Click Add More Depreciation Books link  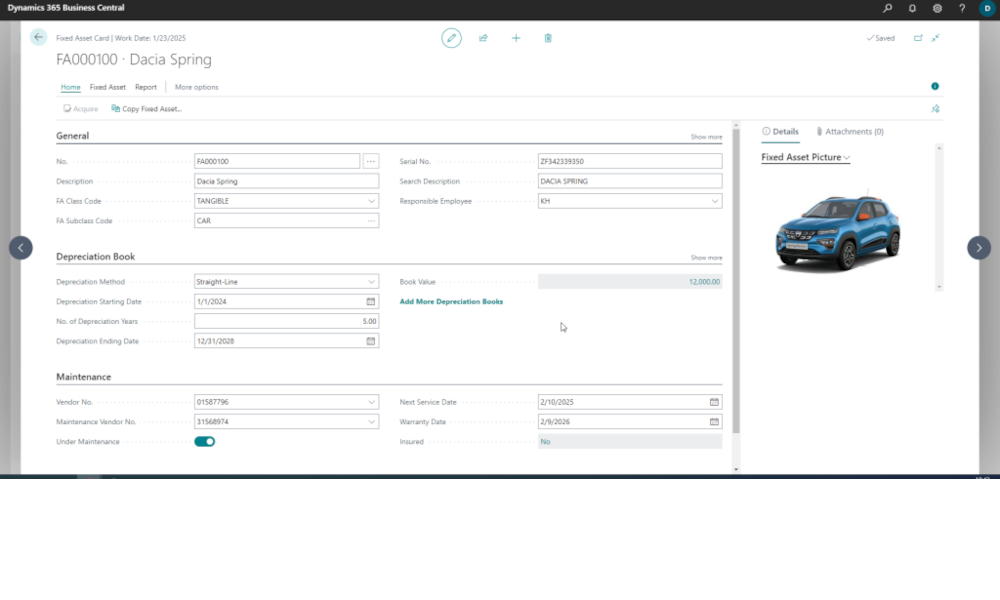click(452, 302)
